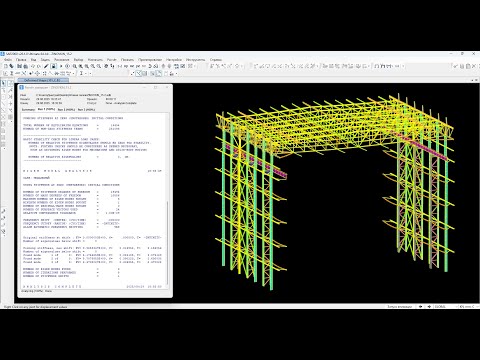Open the GLOBAL coordinate system dropdown

444,306
